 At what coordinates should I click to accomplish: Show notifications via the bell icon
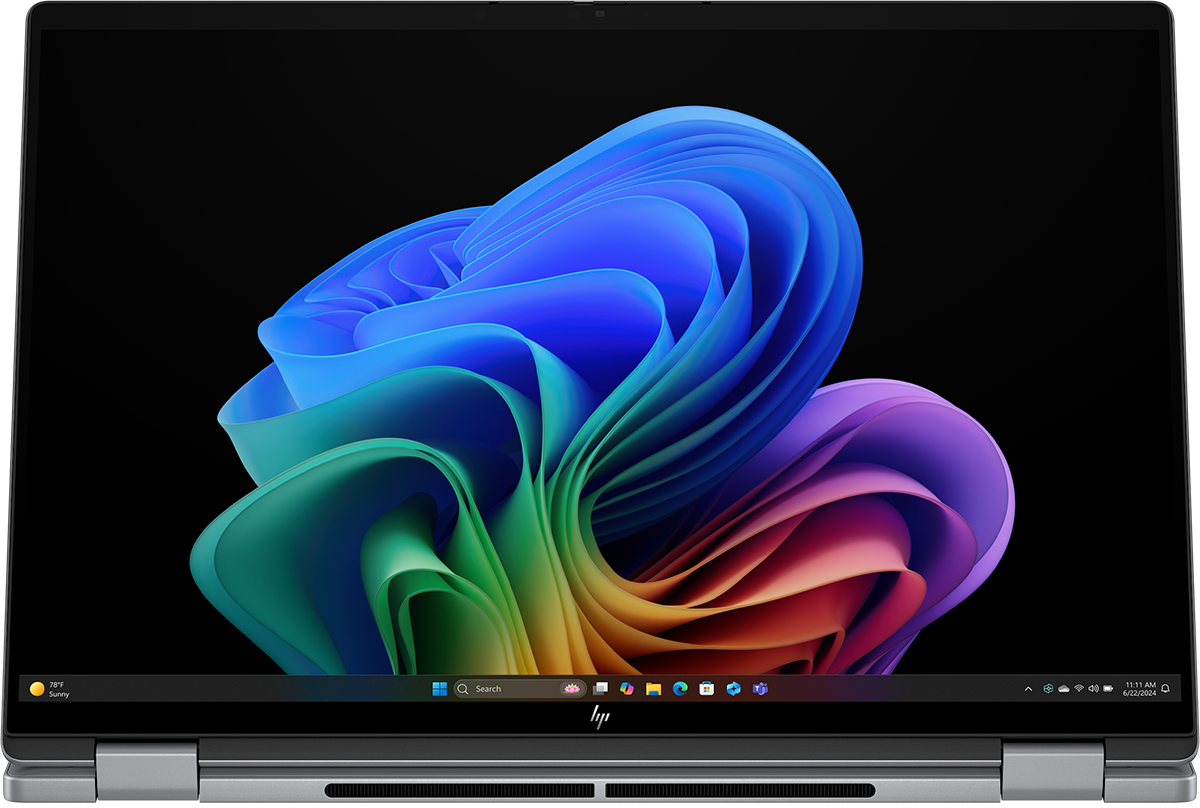tap(1165, 688)
